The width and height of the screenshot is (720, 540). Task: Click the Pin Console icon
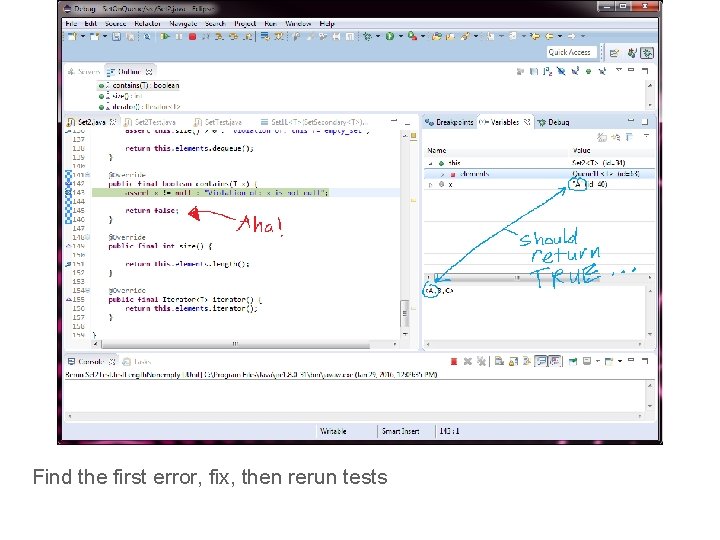click(572, 361)
